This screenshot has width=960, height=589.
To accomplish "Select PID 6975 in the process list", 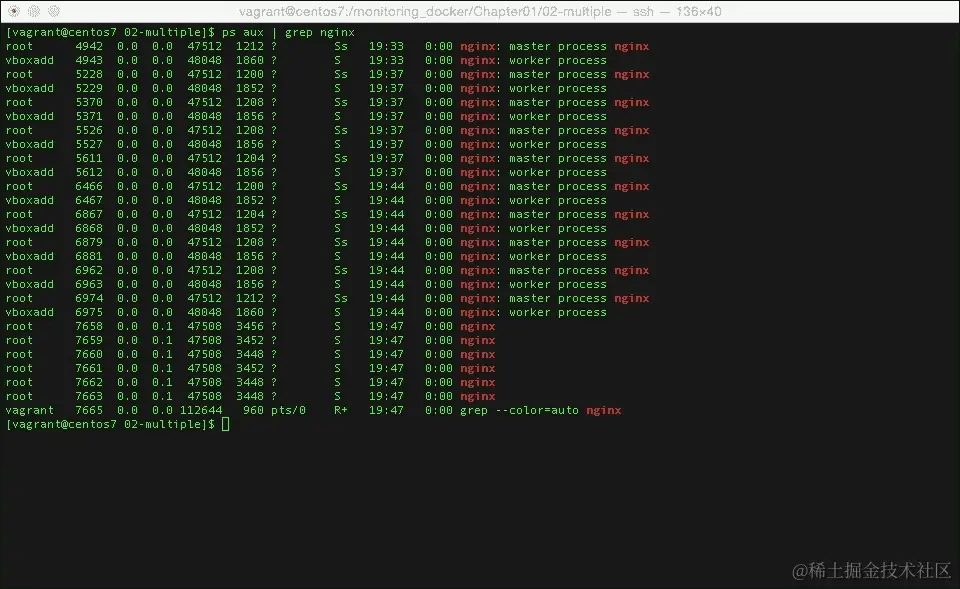I will tap(89, 312).
